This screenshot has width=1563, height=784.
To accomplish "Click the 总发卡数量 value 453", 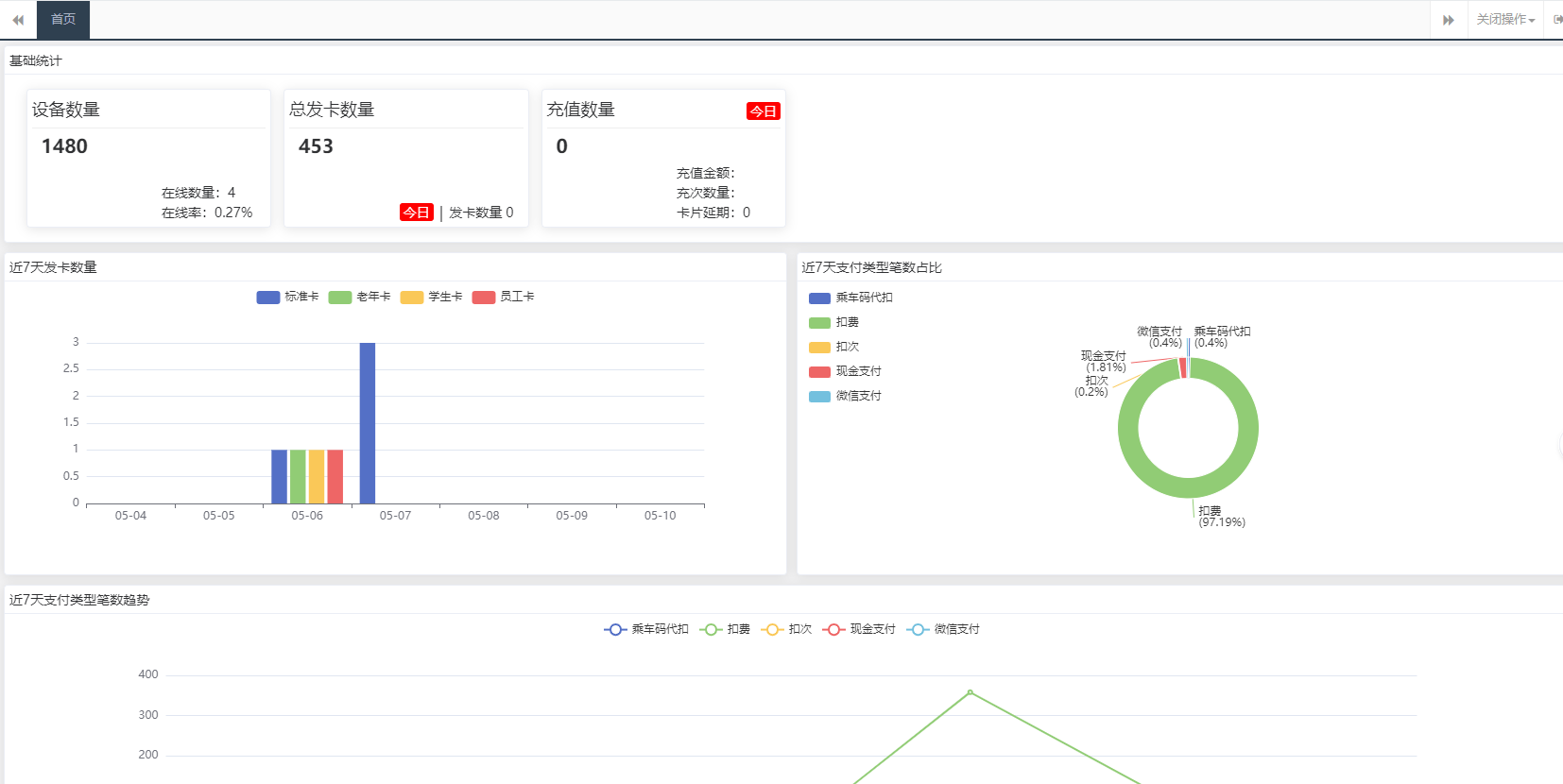I will pos(316,146).
